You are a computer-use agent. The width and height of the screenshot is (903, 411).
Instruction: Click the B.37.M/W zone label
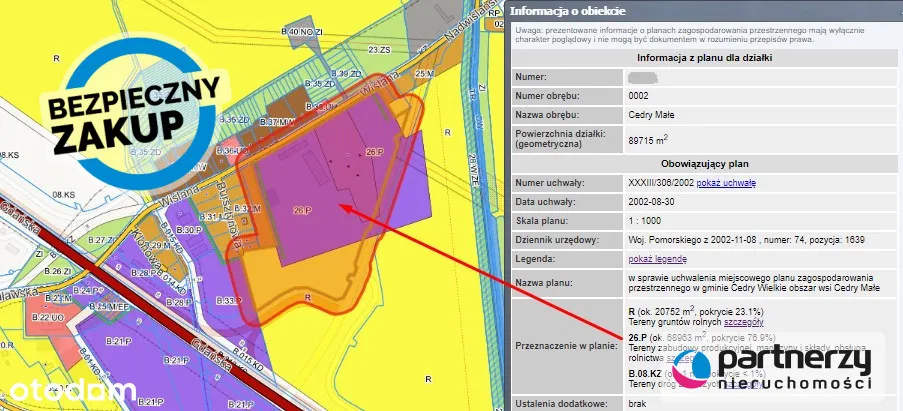click(x=275, y=122)
